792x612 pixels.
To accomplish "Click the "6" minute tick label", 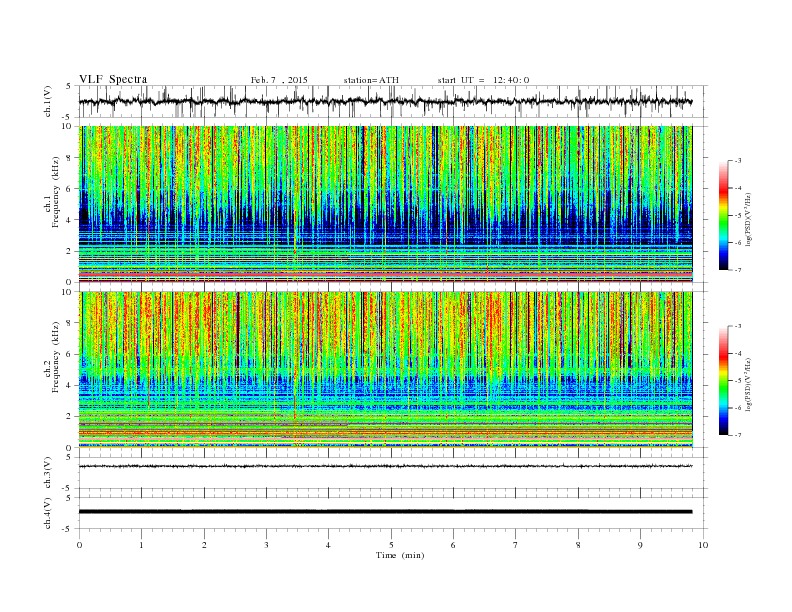I will pyautogui.click(x=453, y=545).
